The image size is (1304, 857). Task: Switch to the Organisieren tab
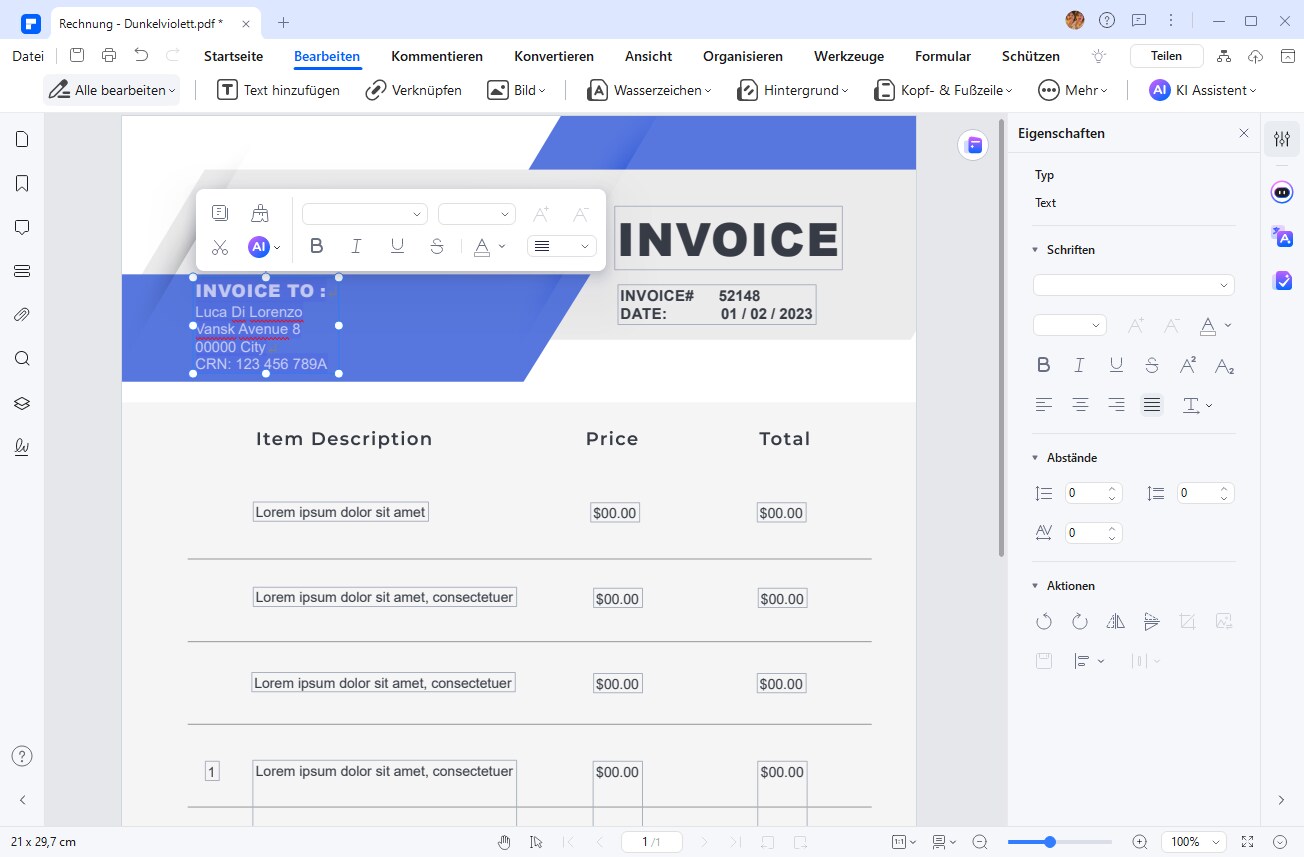pyautogui.click(x=743, y=56)
